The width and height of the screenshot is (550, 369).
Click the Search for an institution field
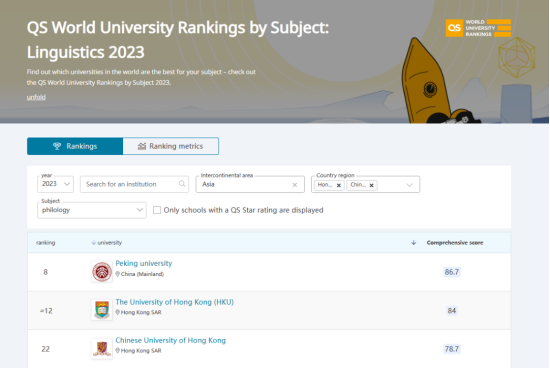click(134, 184)
